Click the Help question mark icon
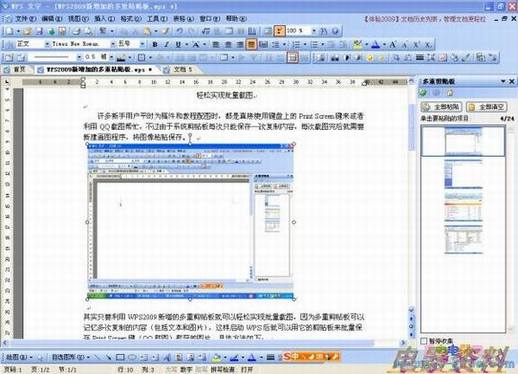This screenshot has height=374, width=518. 335,31
